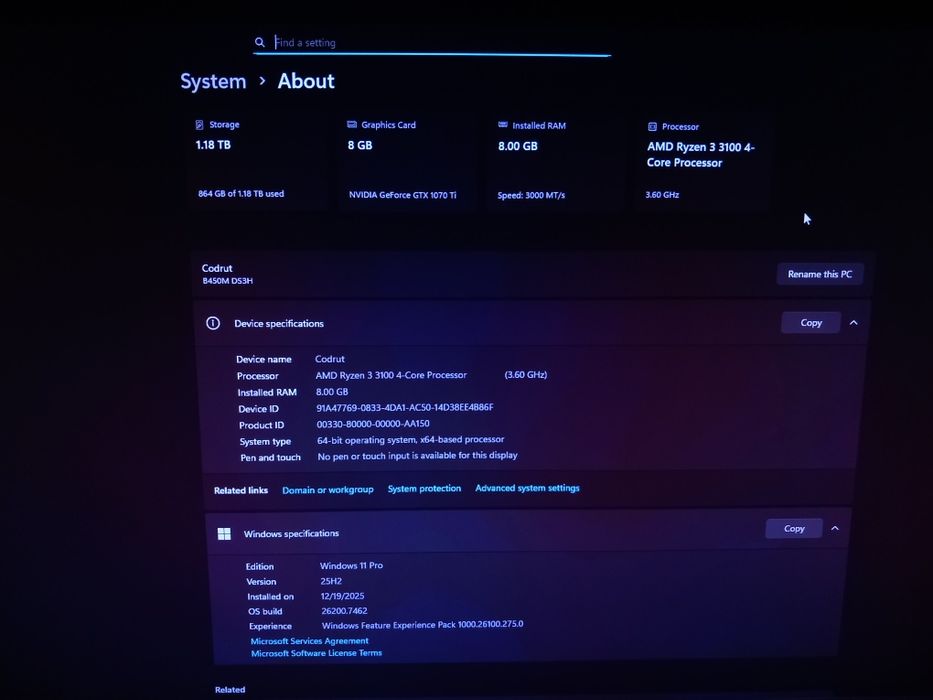
Task: Click the Device specifications info icon
Action: [x=213, y=323]
